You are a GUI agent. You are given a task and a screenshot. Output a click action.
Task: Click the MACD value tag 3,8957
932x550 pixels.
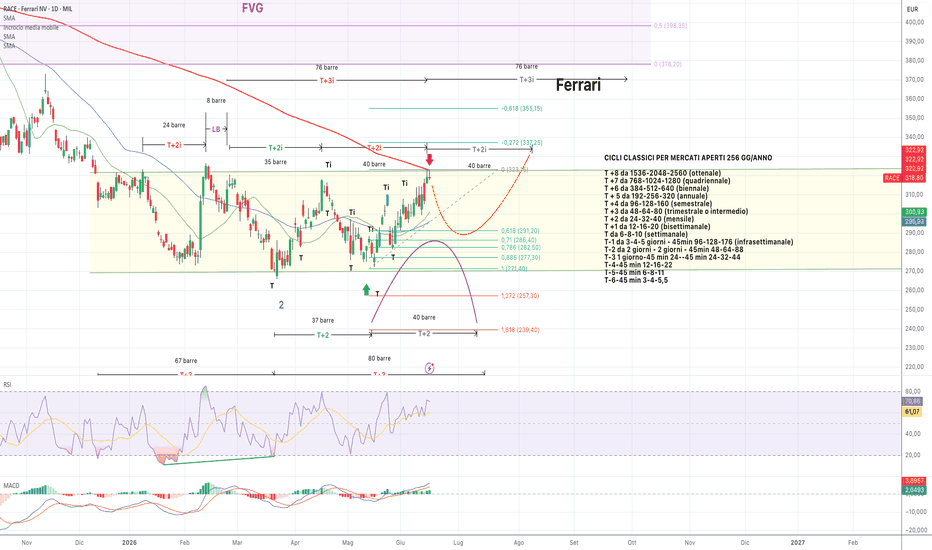914,480
